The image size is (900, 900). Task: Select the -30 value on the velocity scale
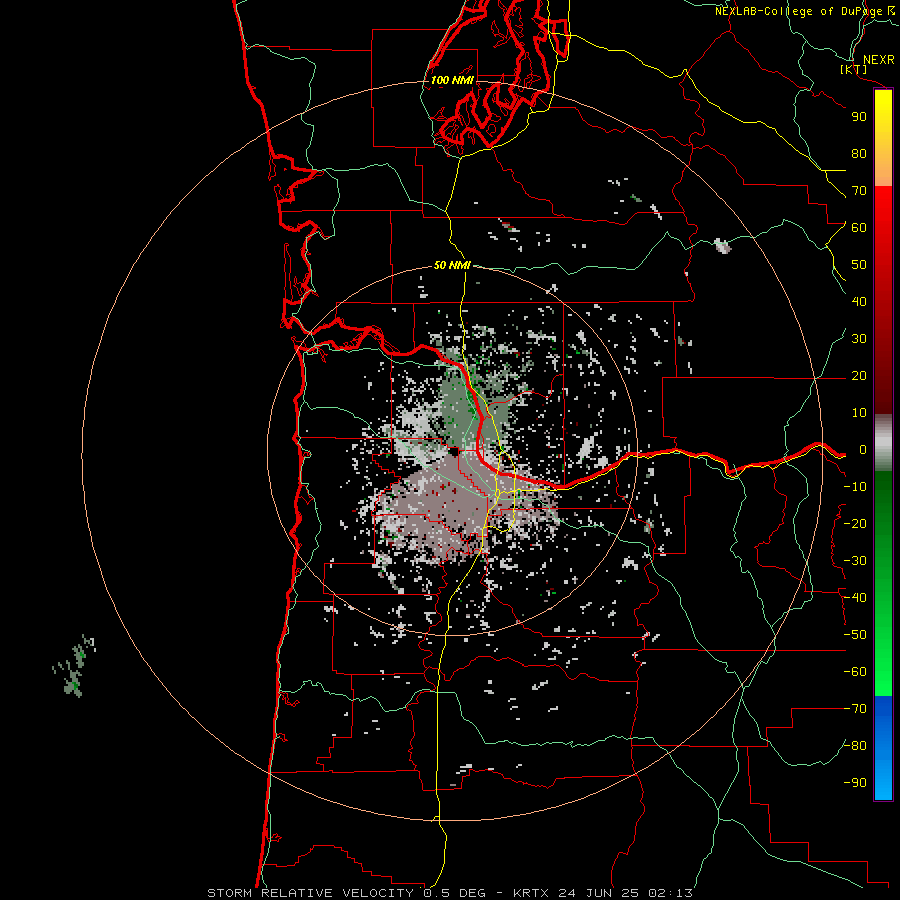pyautogui.click(x=855, y=561)
